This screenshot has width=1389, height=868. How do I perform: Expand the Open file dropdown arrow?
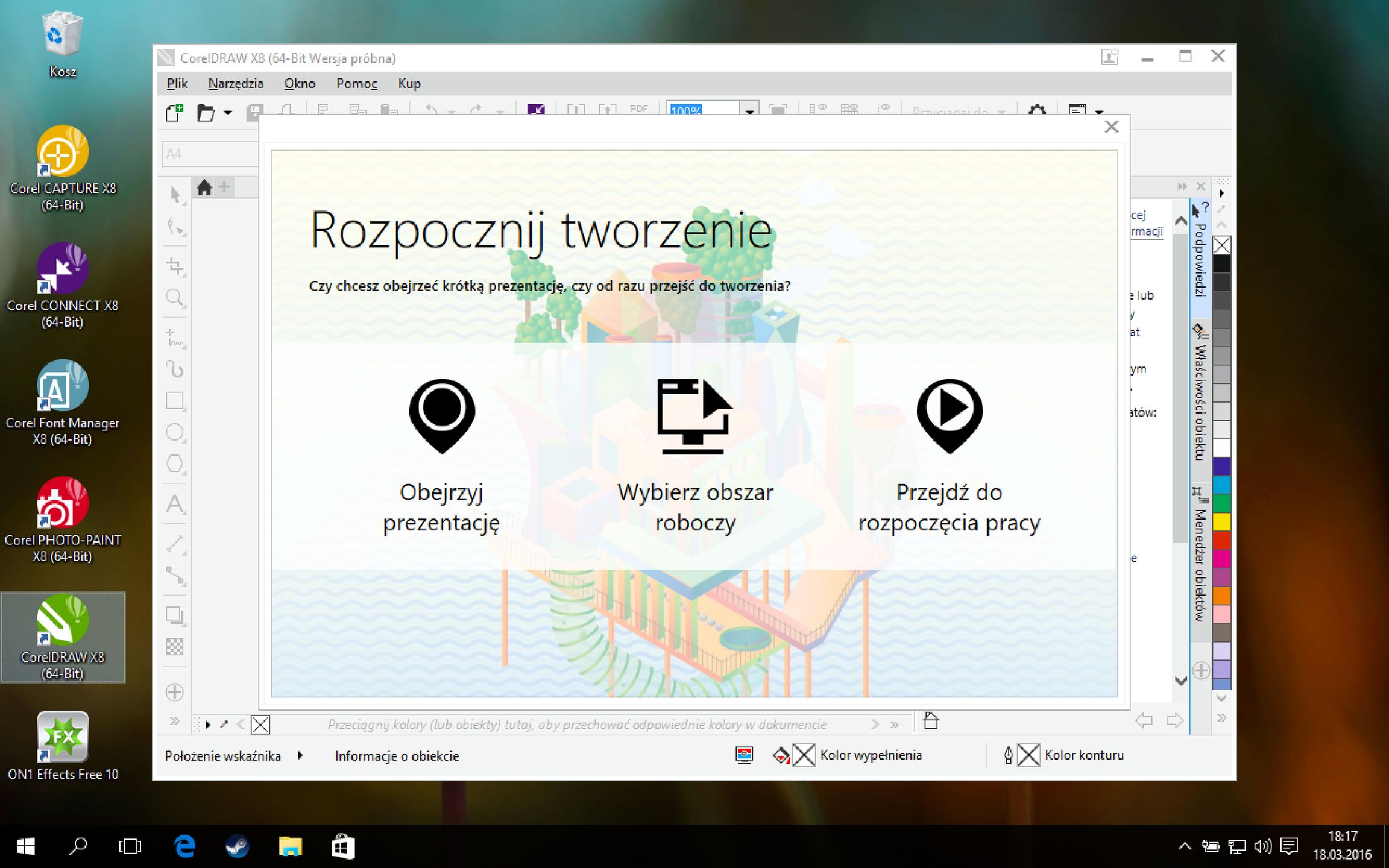point(228,113)
